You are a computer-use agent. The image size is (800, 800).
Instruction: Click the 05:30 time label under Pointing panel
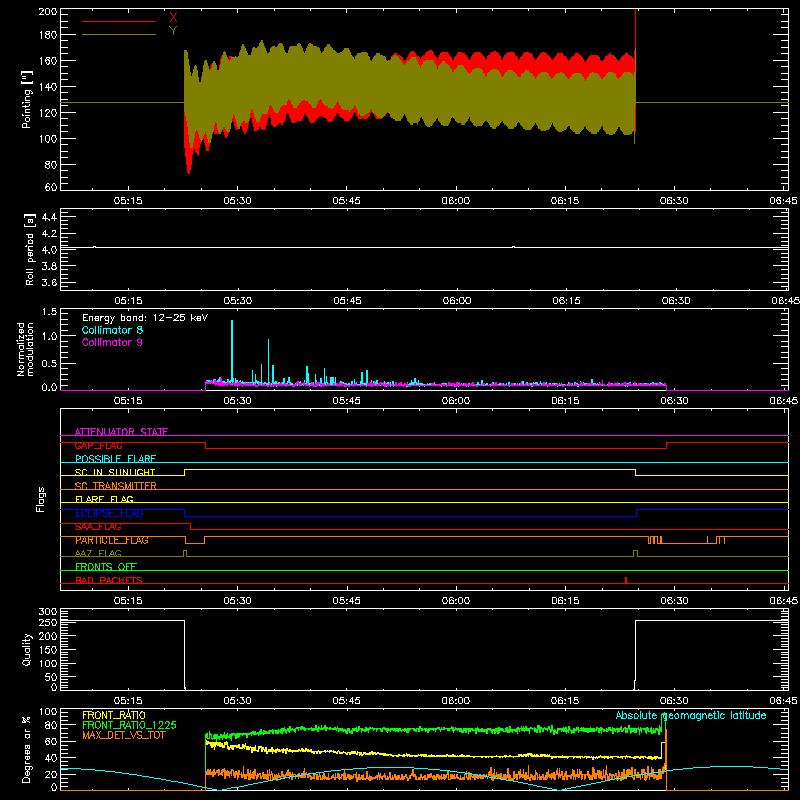pos(237,201)
